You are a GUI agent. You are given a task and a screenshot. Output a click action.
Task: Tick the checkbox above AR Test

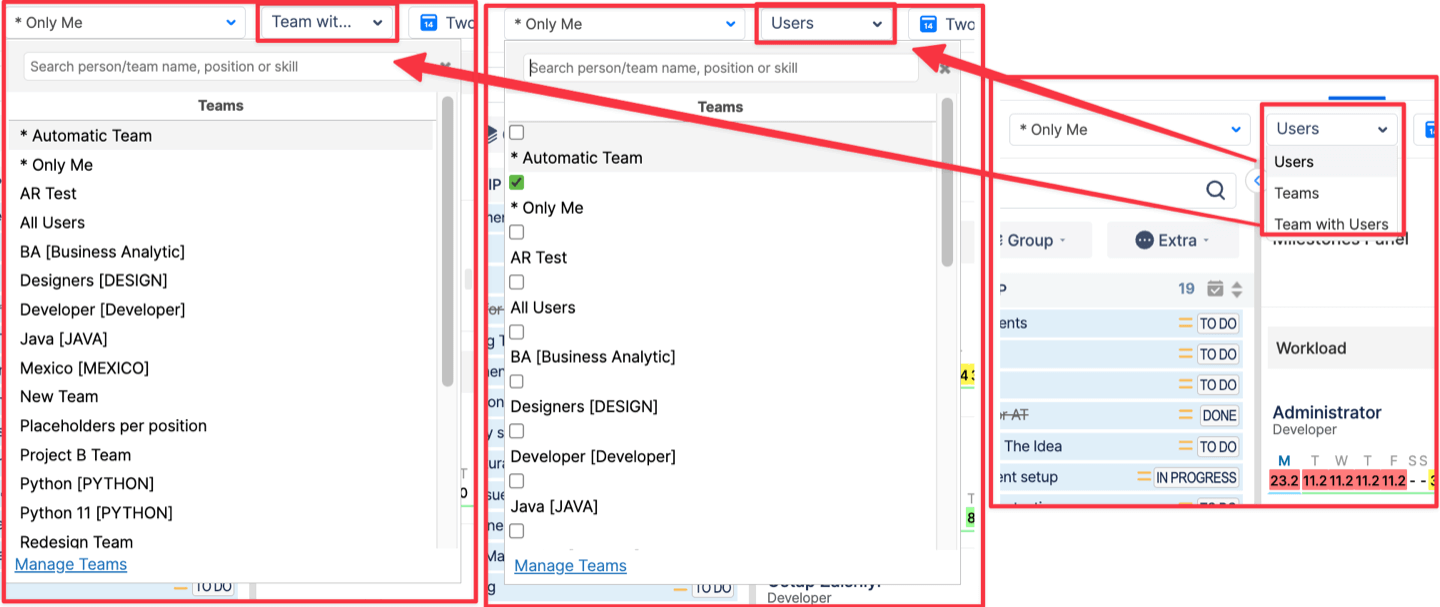pos(517,232)
